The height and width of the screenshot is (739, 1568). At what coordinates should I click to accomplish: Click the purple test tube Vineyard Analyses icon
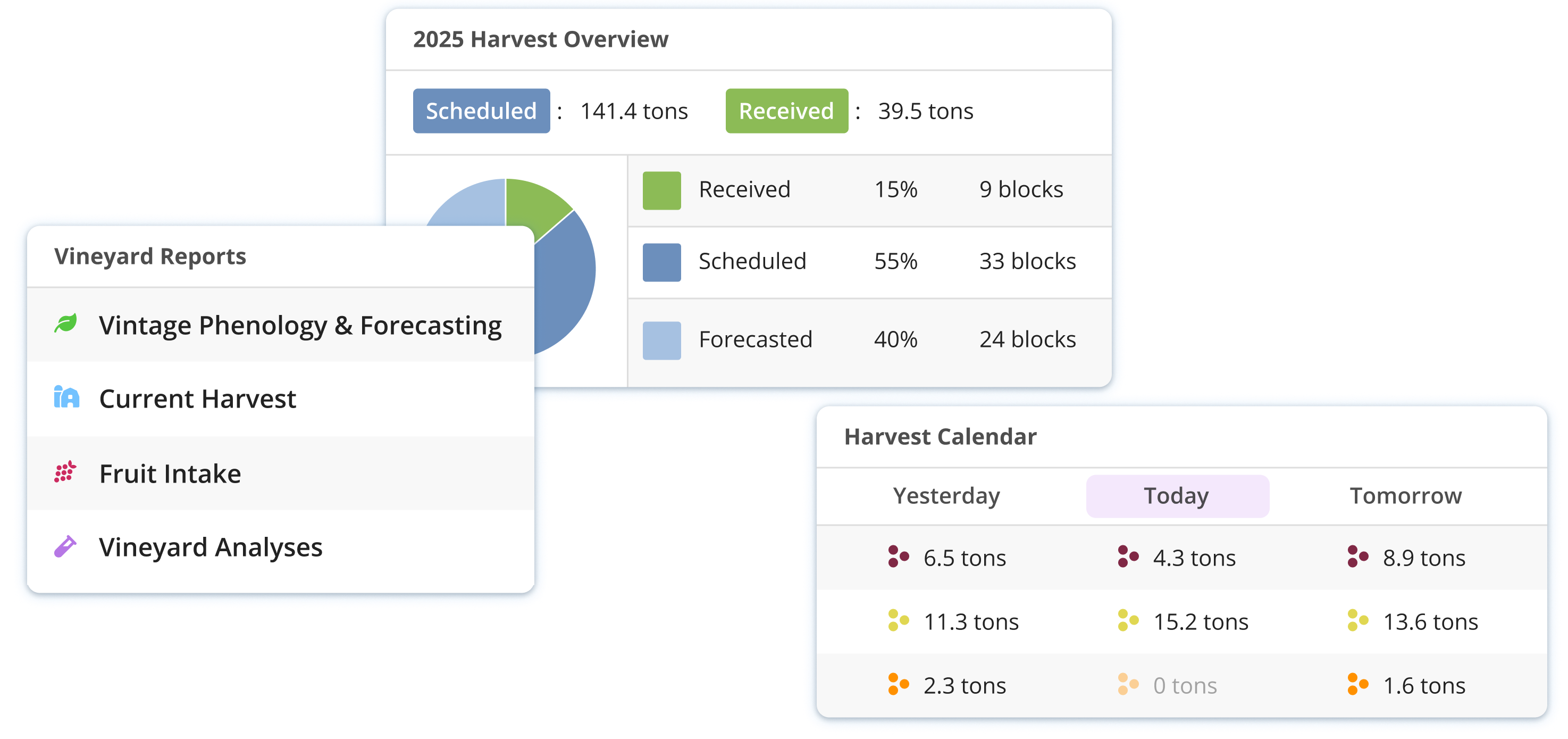[x=65, y=546]
